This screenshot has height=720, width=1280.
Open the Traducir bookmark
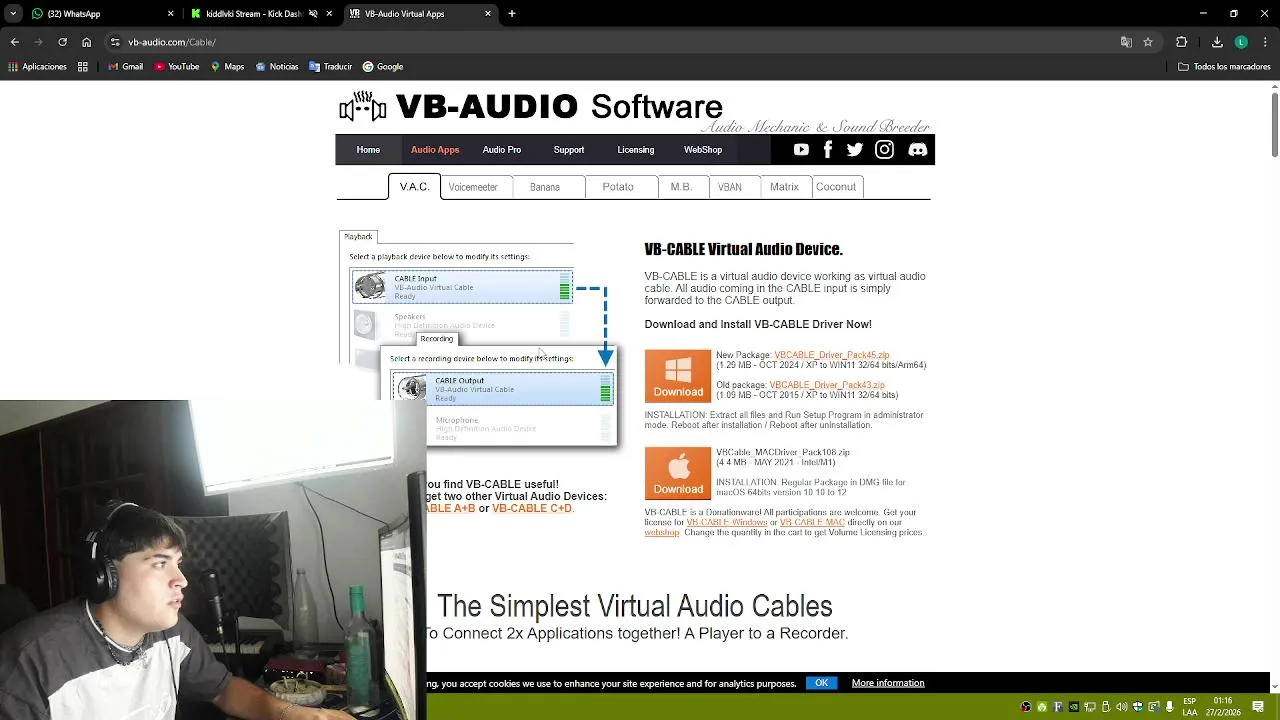click(331, 67)
